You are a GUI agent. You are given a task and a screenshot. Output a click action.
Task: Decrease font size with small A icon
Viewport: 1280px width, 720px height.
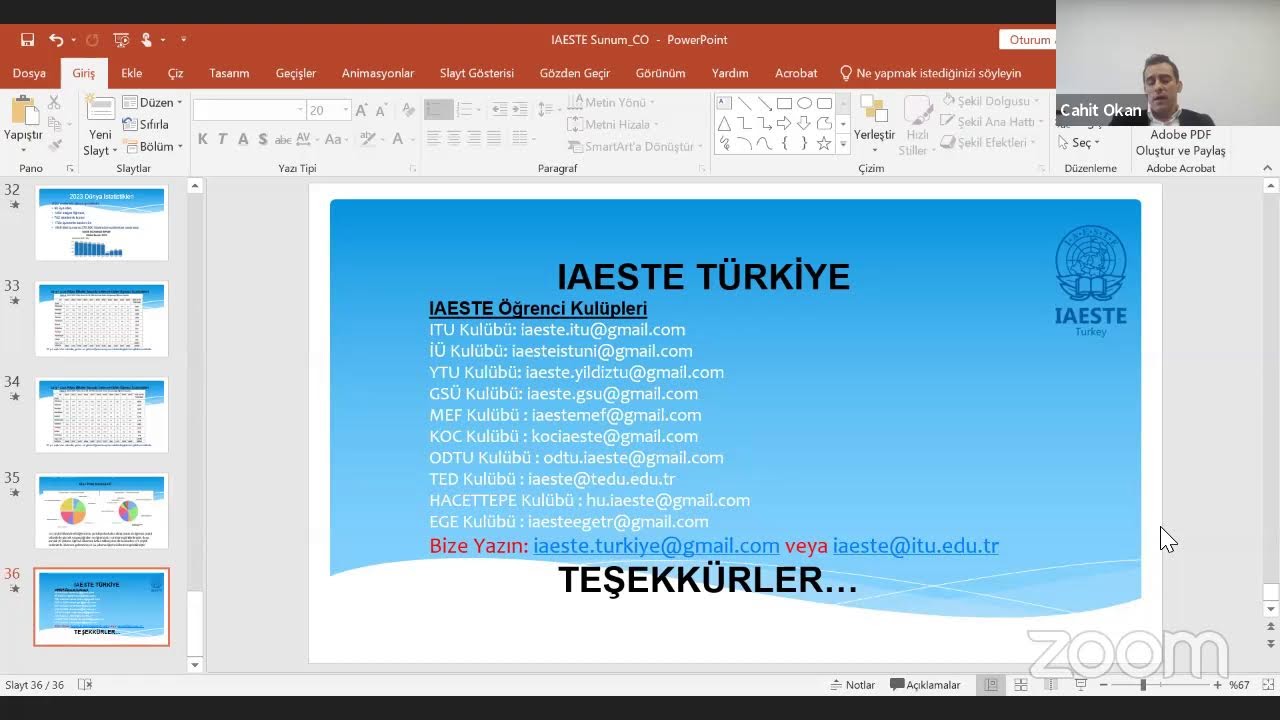[x=382, y=110]
